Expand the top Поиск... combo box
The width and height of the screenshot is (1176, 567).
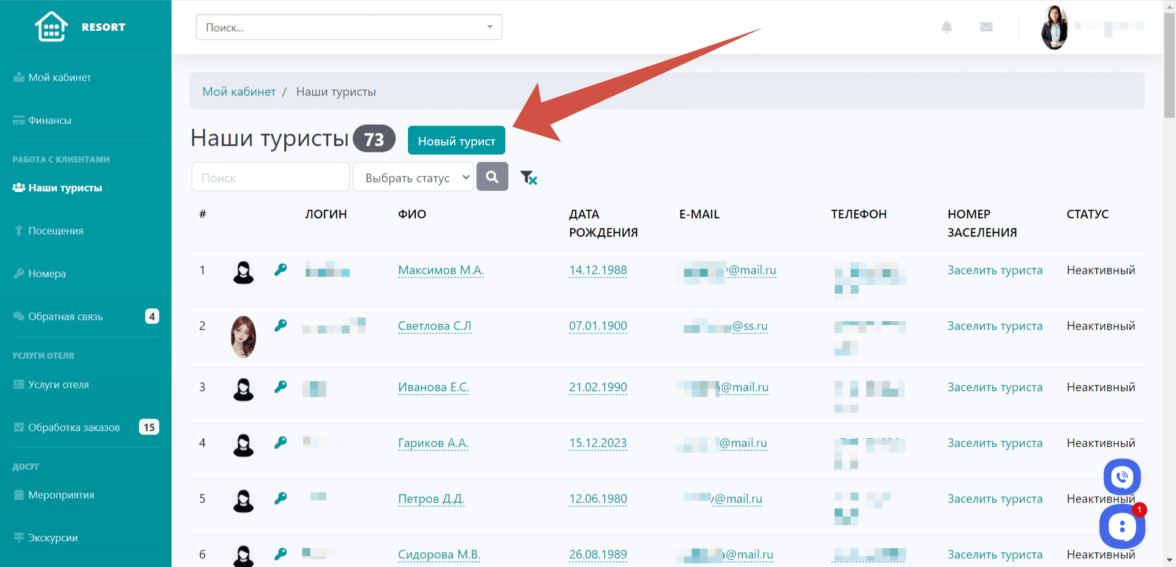[349, 28]
